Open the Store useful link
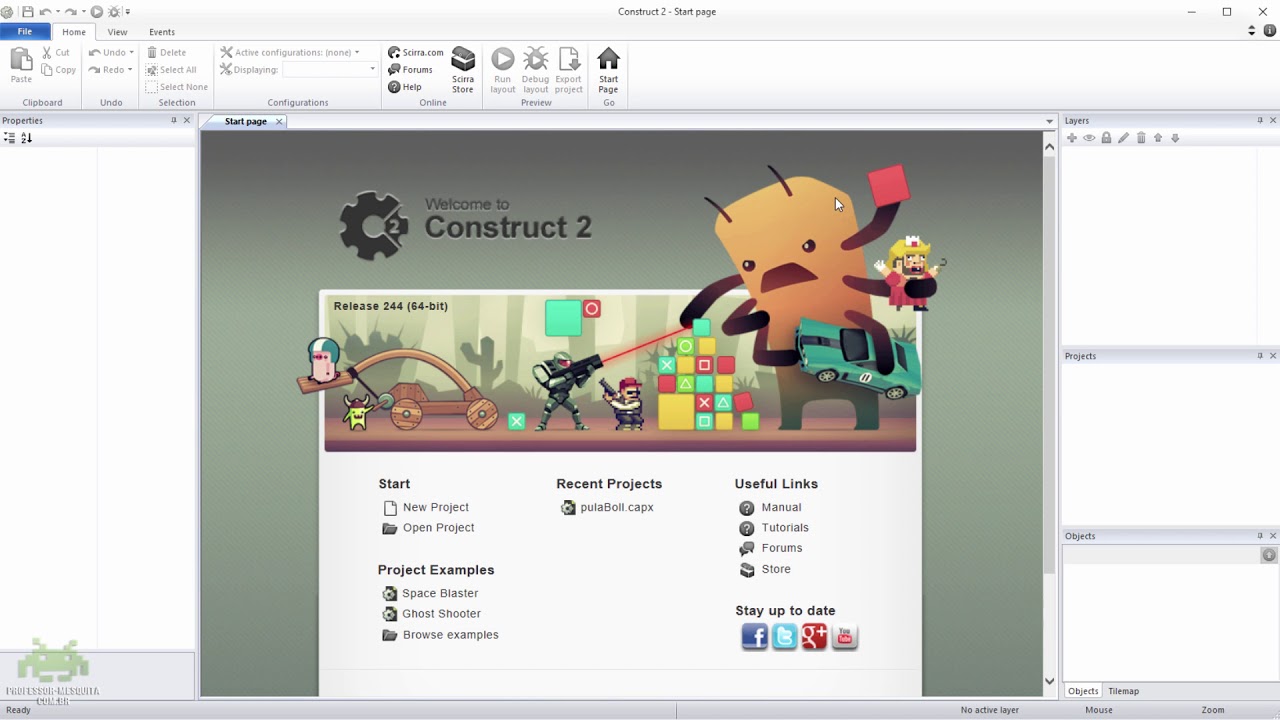Screen dimensions: 1280x720 776,569
